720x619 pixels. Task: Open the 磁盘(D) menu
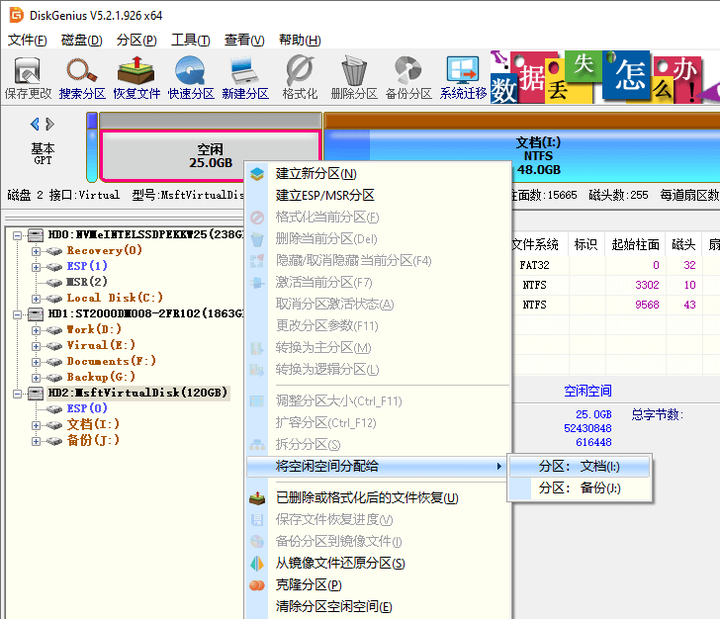coord(82,40)
